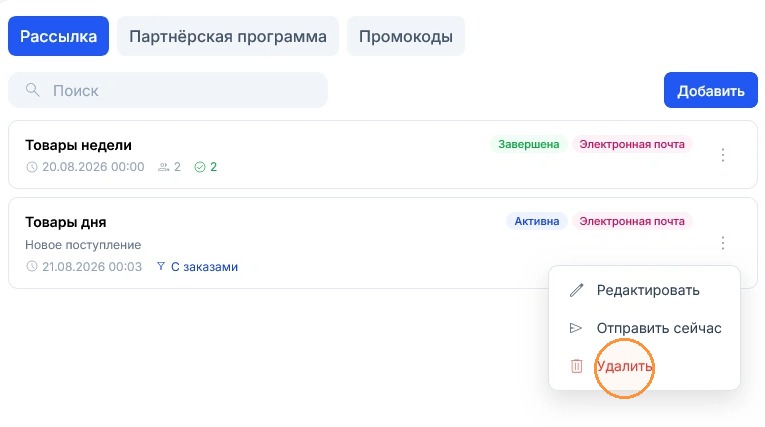The height and width of the screenshot is (427, 765).
Task: Open three-dot menu for Товары дня
Action: tap(723, 243)
